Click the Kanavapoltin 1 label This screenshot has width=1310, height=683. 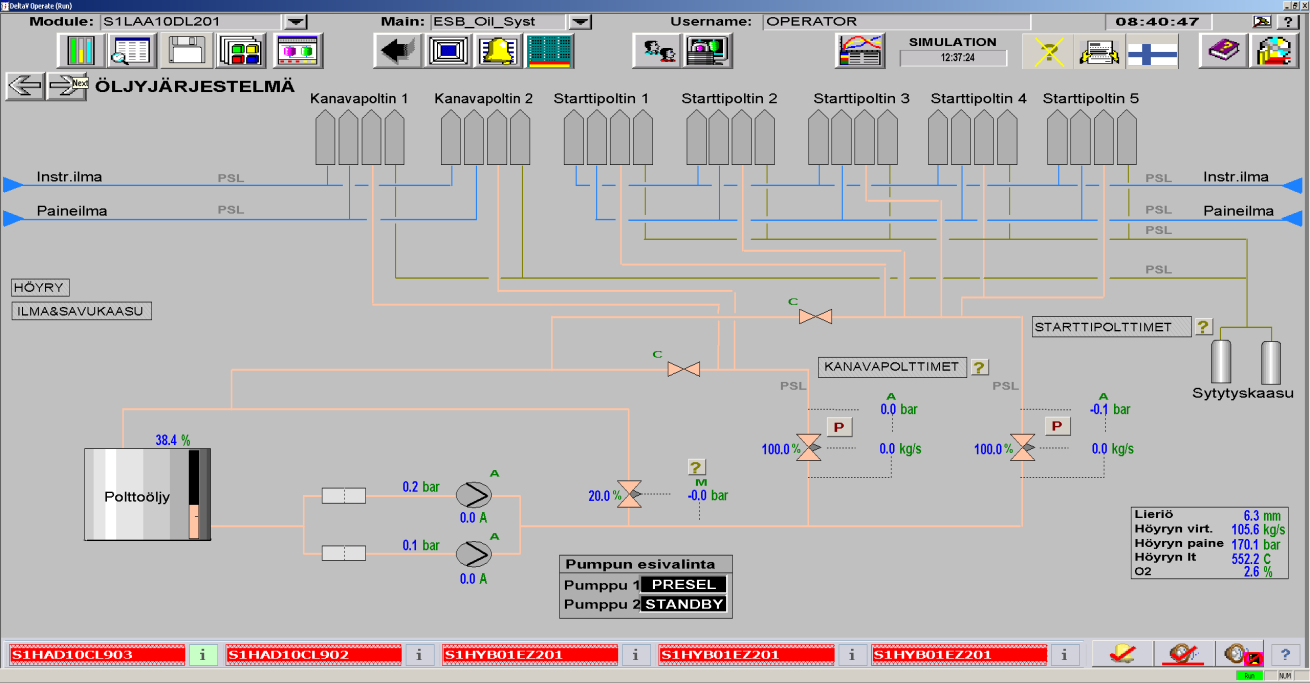(x=359, y=99)
